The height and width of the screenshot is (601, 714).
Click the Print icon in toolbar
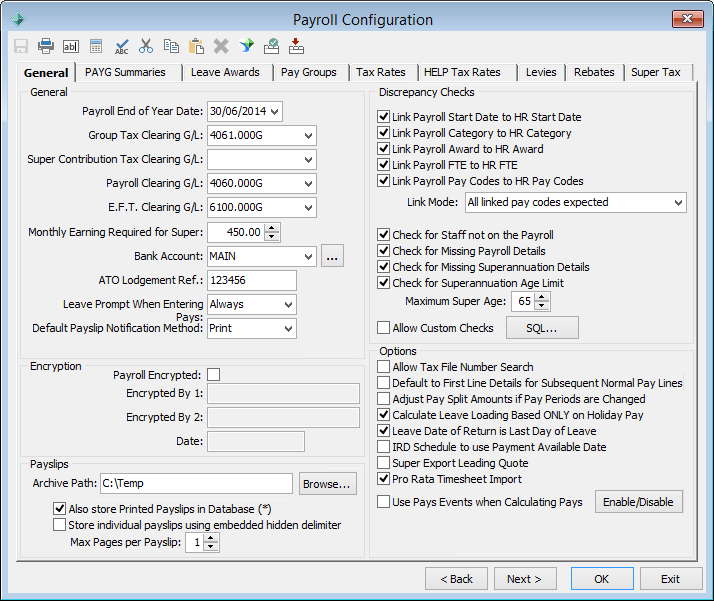46,46
